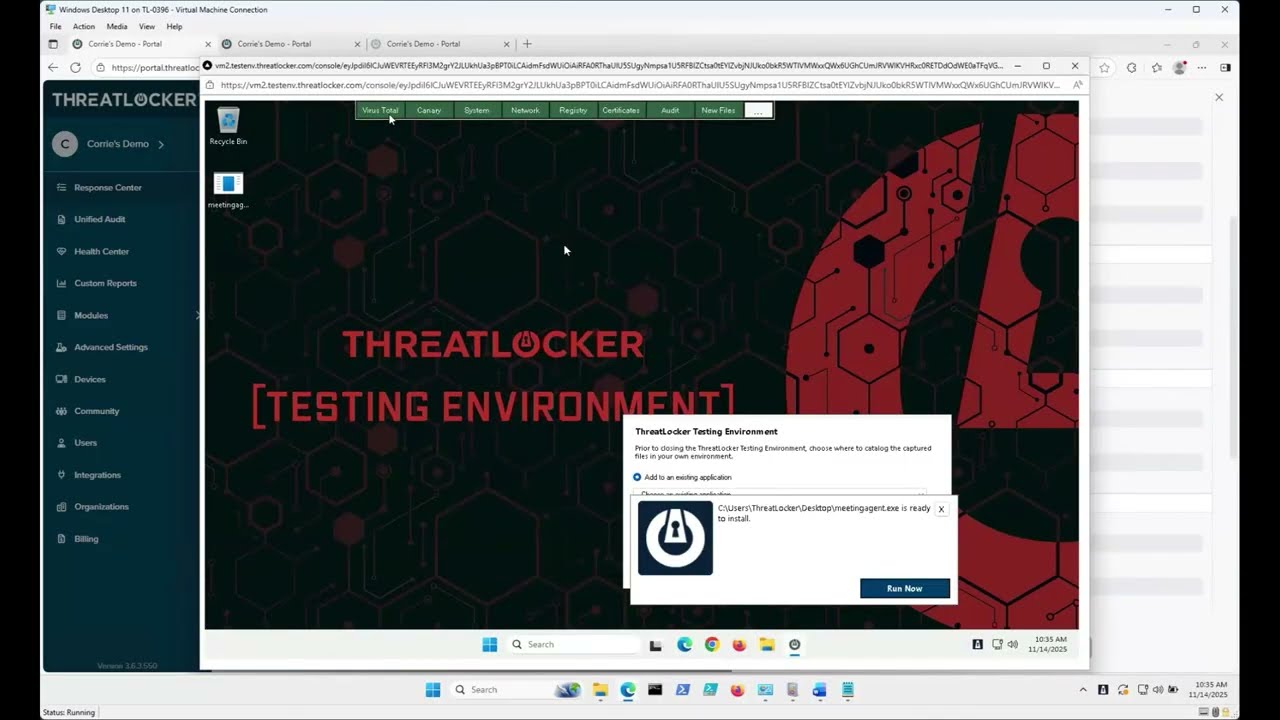Click the Billing icon in the sidebar
Image resolution: width=1280 pixels, height=720 pixels.
[62, 539]
